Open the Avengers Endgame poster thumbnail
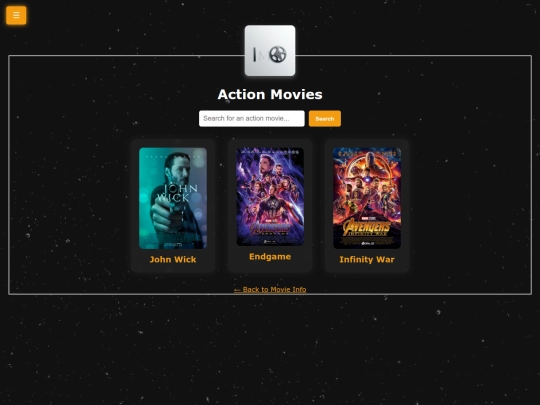This screenshot has width=540, height=405. pos(270,197)
